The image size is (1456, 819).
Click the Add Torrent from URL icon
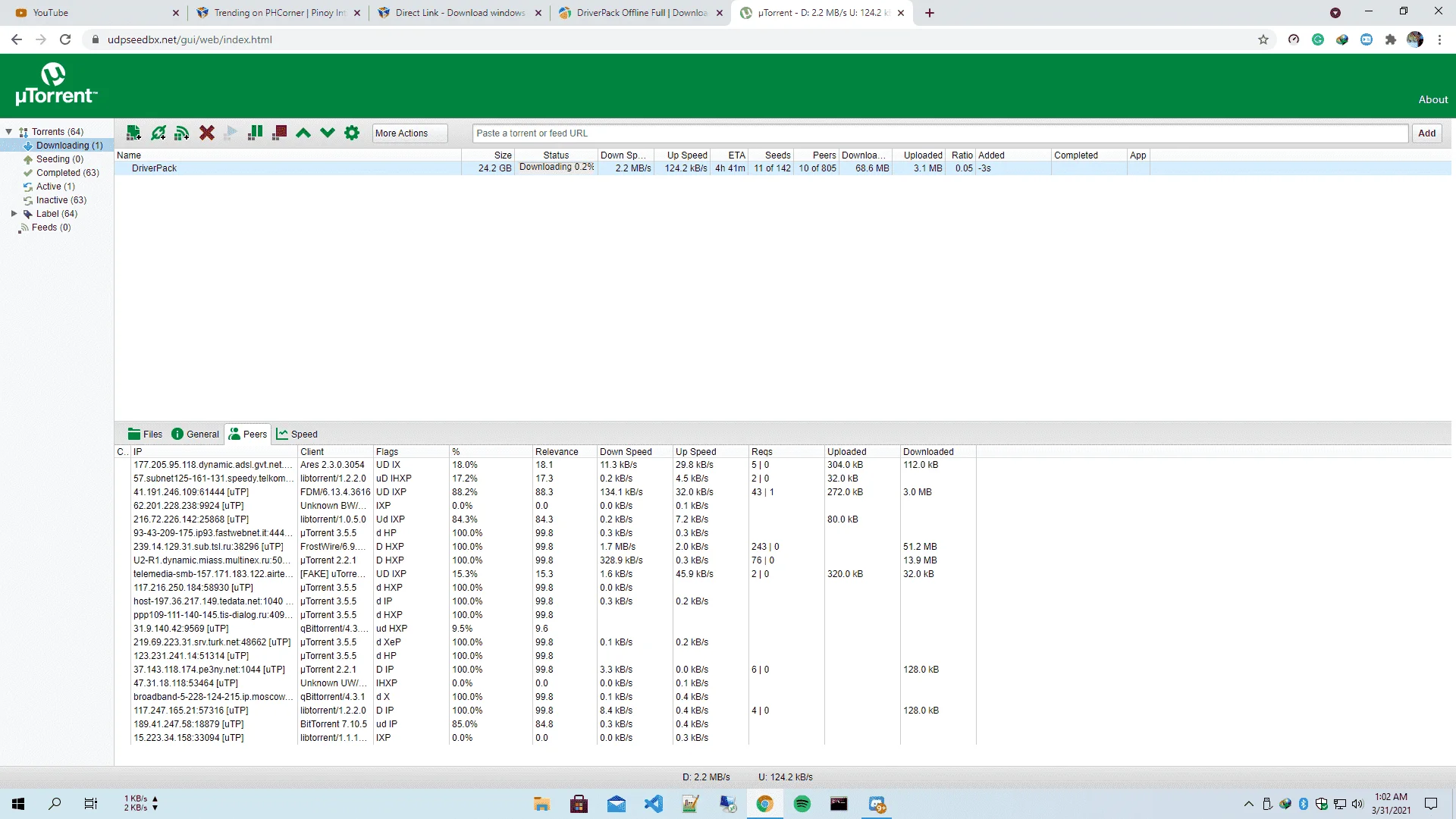(x=158, y=133)
